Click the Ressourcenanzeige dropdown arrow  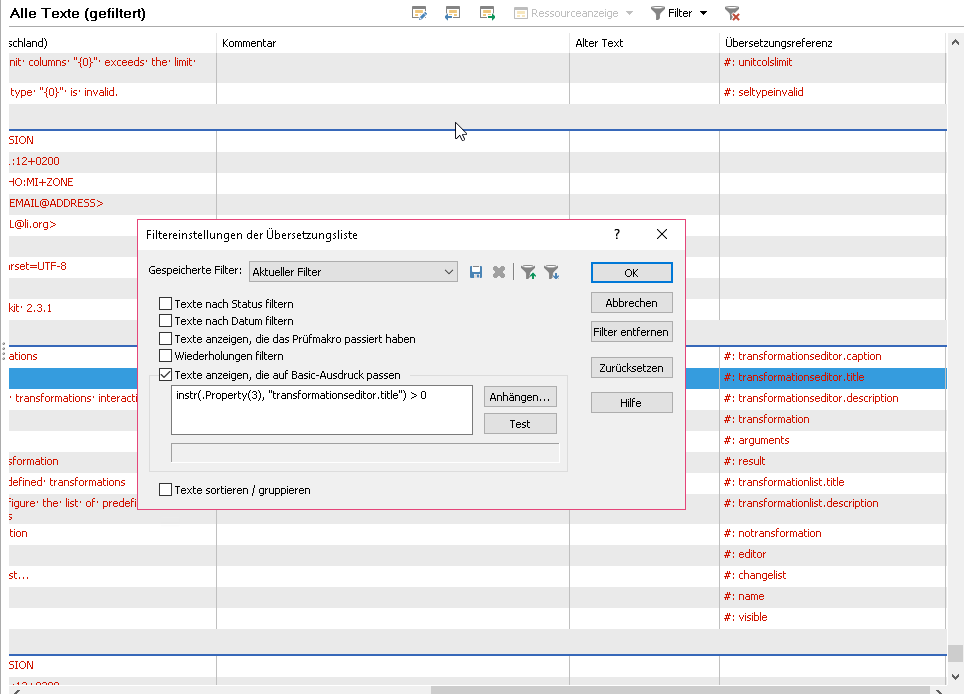point(627,12)
